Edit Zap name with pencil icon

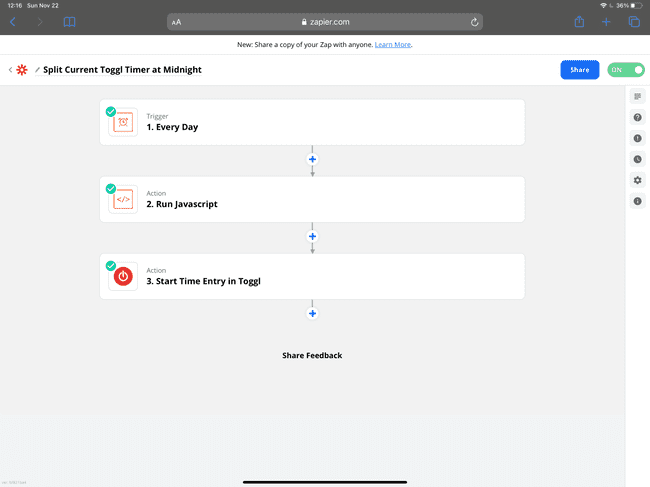pyautogui.click(x=37, y=70)
